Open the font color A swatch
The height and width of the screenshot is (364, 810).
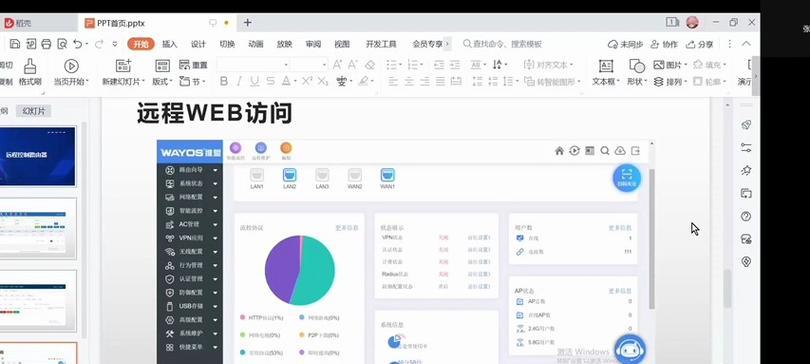coord(286,81)
